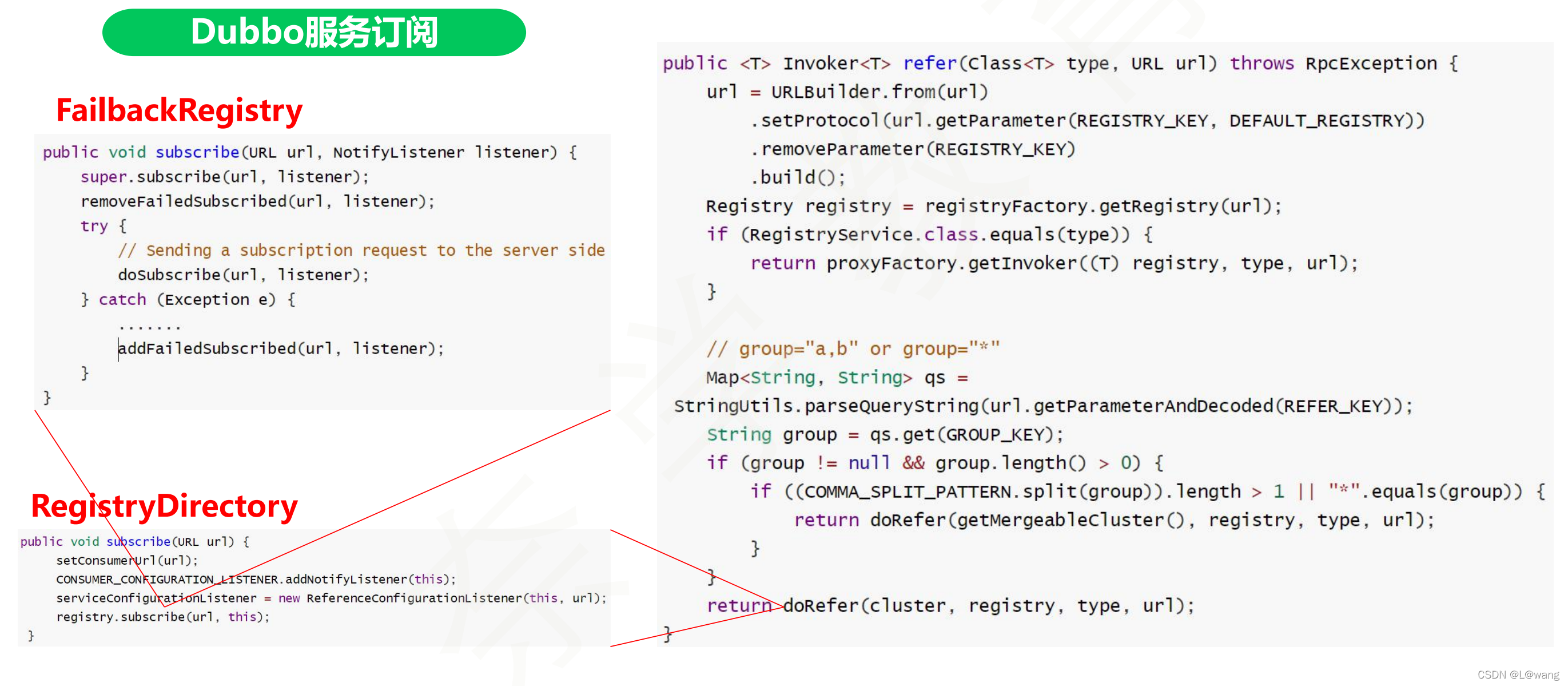
Task: Click 'return doRefer(getMergeableCluster(), registry, type, url);'
Action: [1114, 520]
